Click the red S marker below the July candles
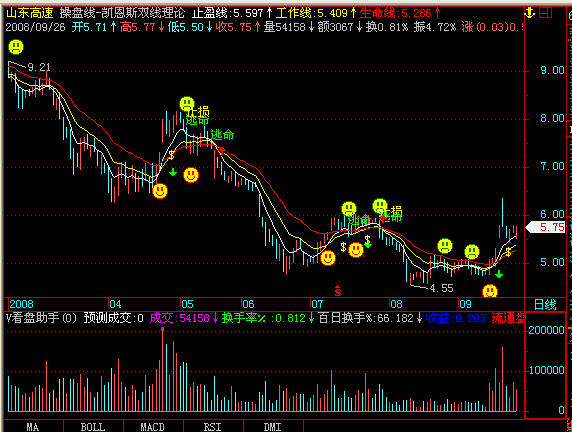 pyautogui.click(x=338, y=291)
